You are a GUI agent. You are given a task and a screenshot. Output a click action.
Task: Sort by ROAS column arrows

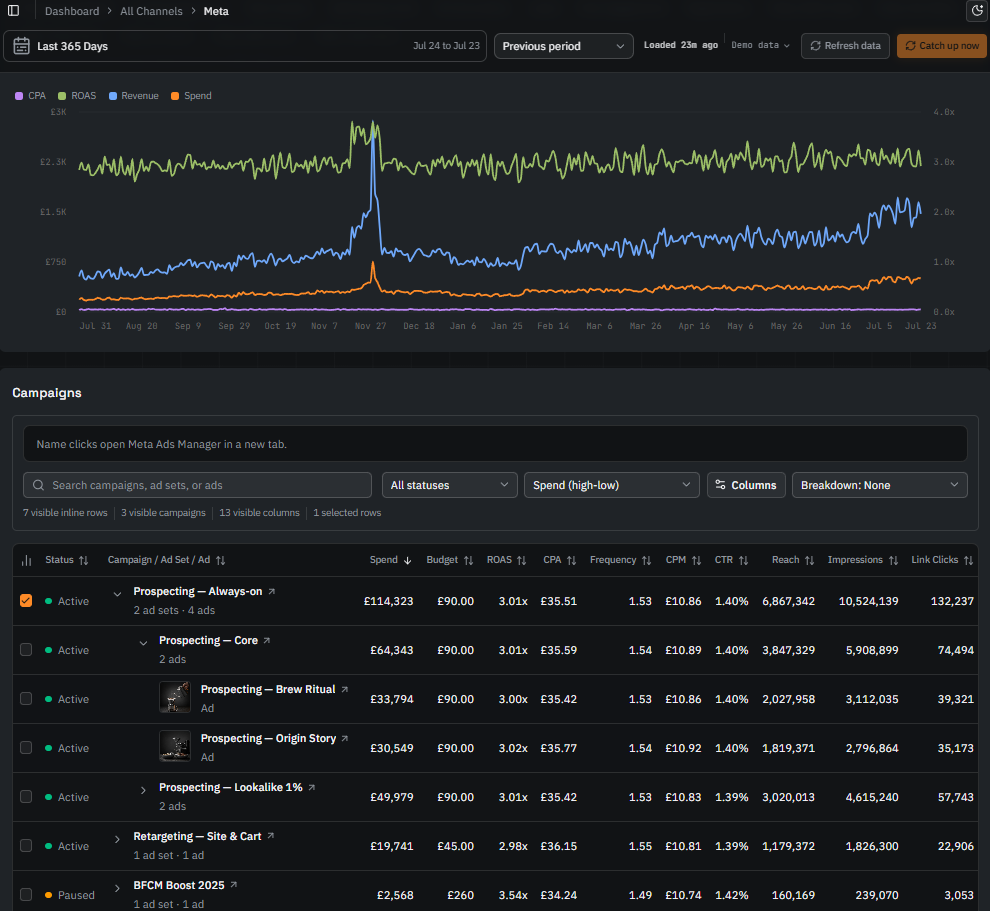tap(522, 561)
